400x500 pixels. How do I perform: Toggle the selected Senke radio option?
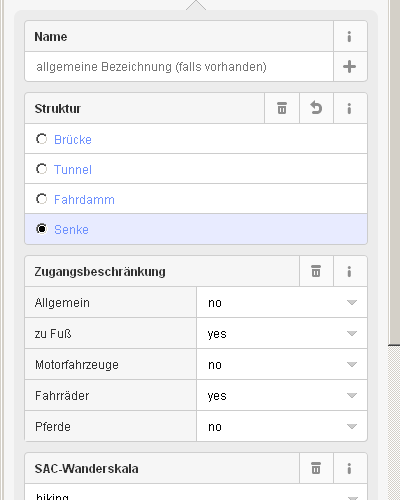point(42,229)
